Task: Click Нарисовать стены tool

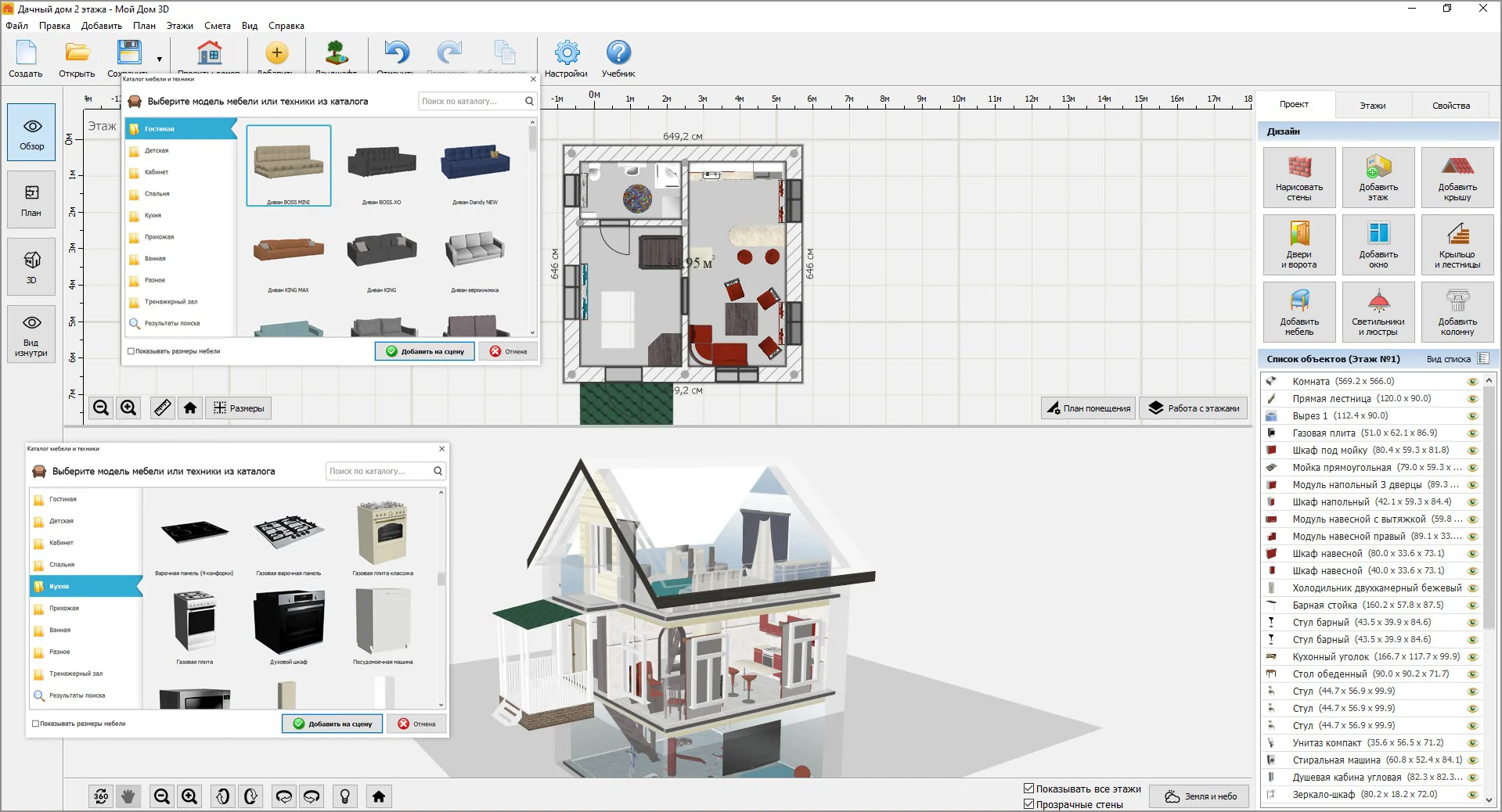Action: 1299,178
